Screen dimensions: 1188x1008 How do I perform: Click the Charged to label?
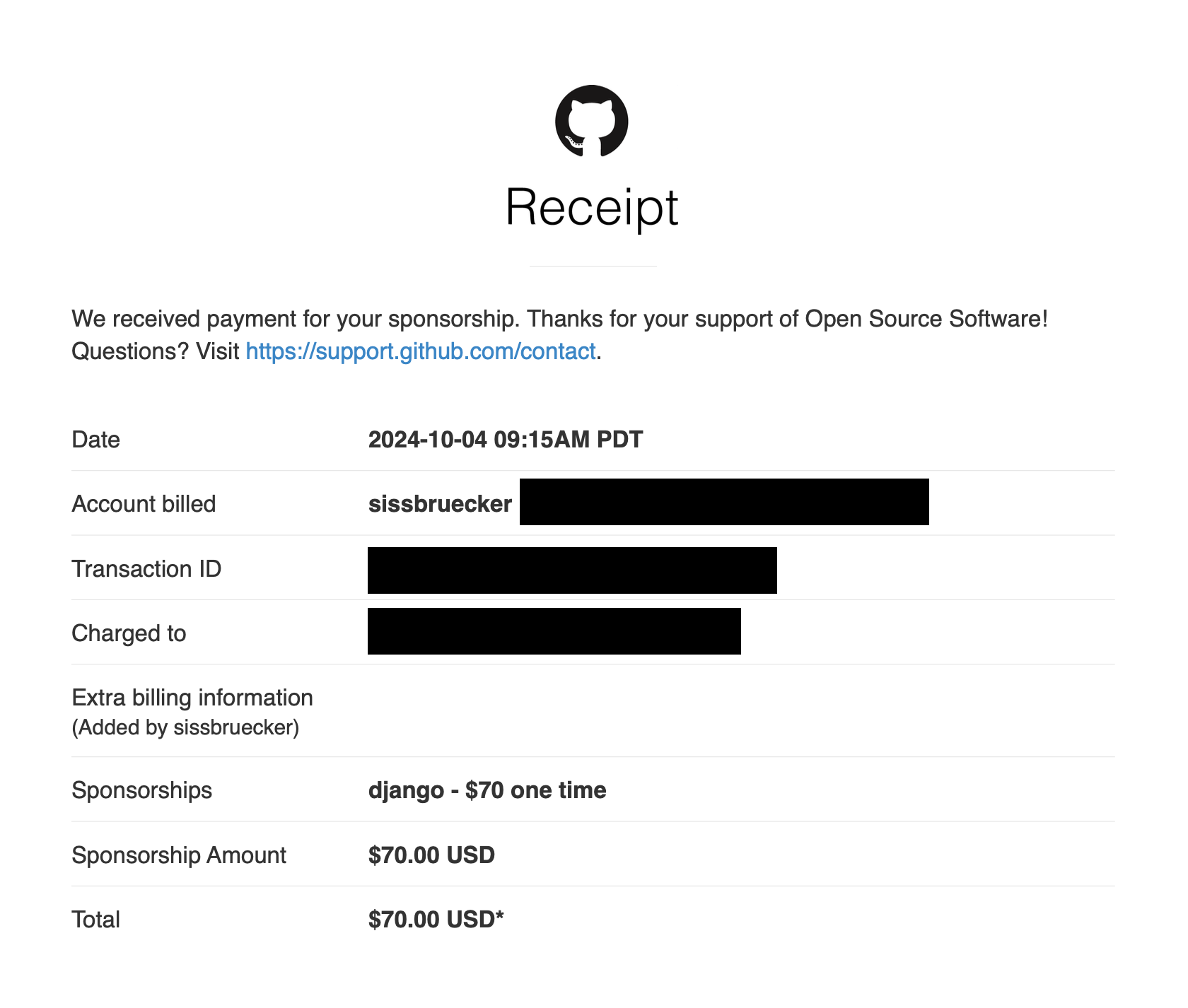coord(129,633)
